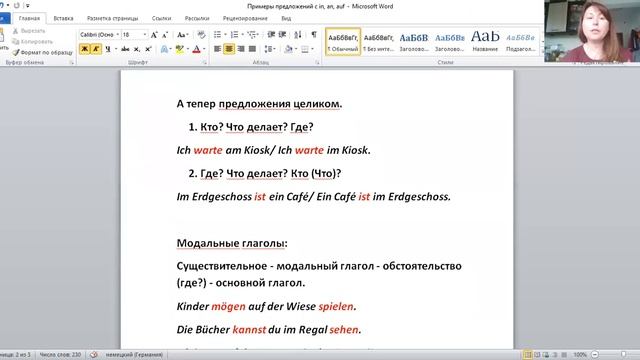Align text left
Image resolution: width=640 pixels, height=360 pixels.
click(x=218, y=49)
